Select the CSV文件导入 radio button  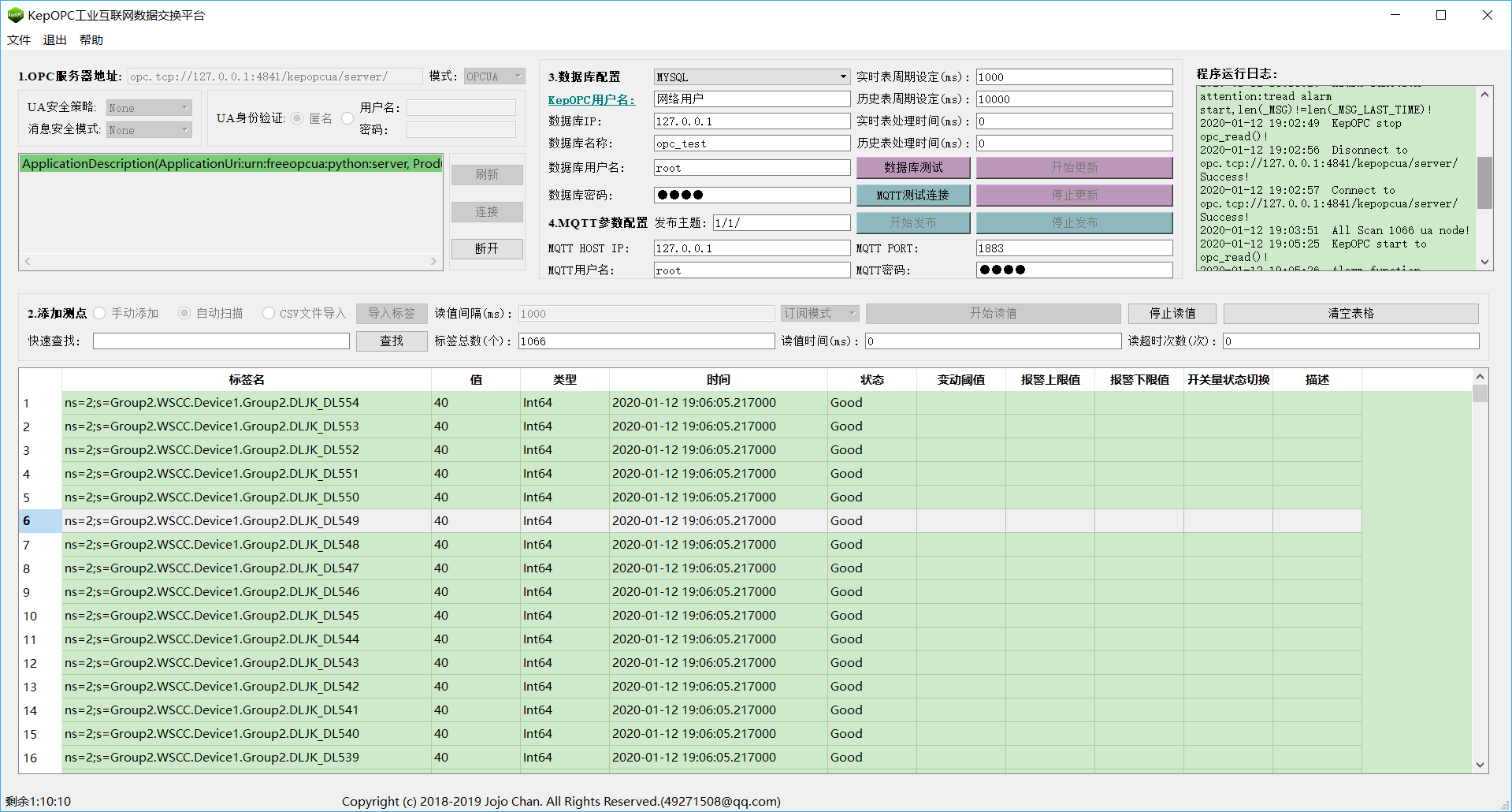tap(269, 313)
